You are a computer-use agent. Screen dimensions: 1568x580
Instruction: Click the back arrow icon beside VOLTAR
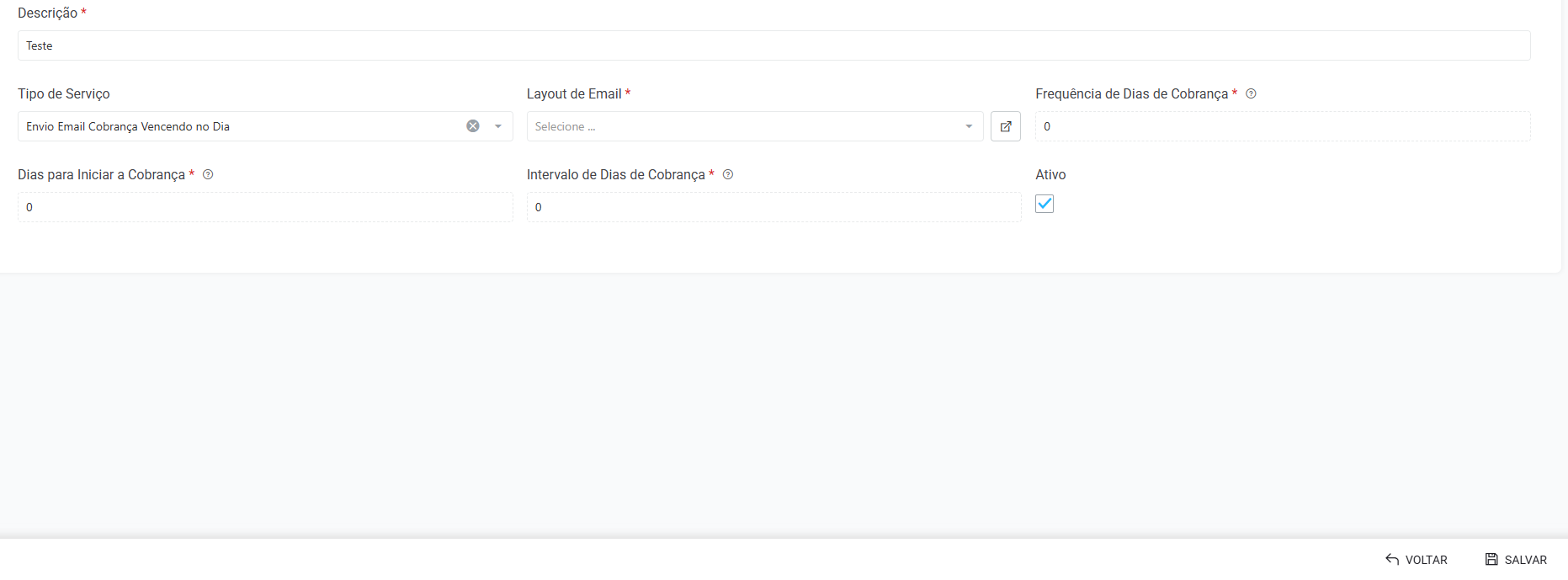(x=1392, y=560)
